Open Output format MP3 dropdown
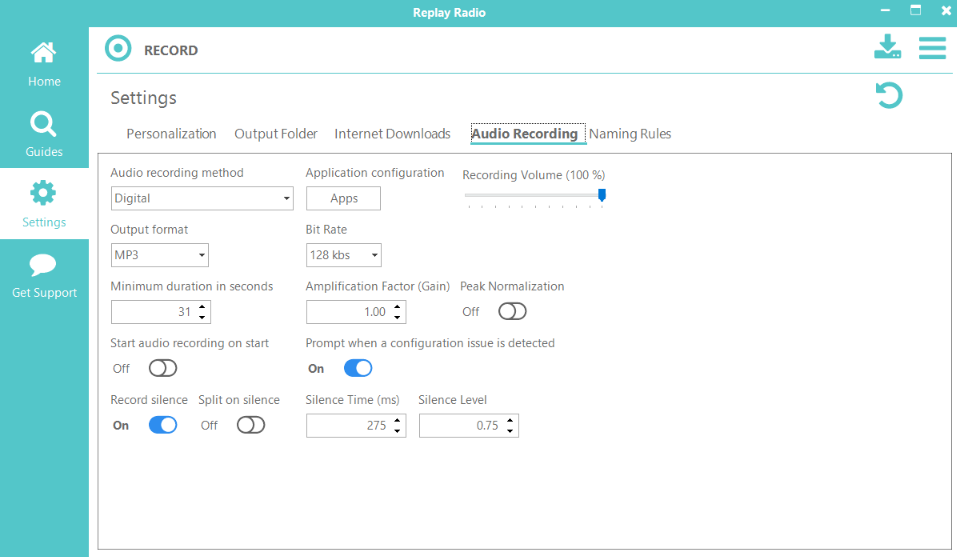Screen dimensions: 957x557 click(160, 255)
